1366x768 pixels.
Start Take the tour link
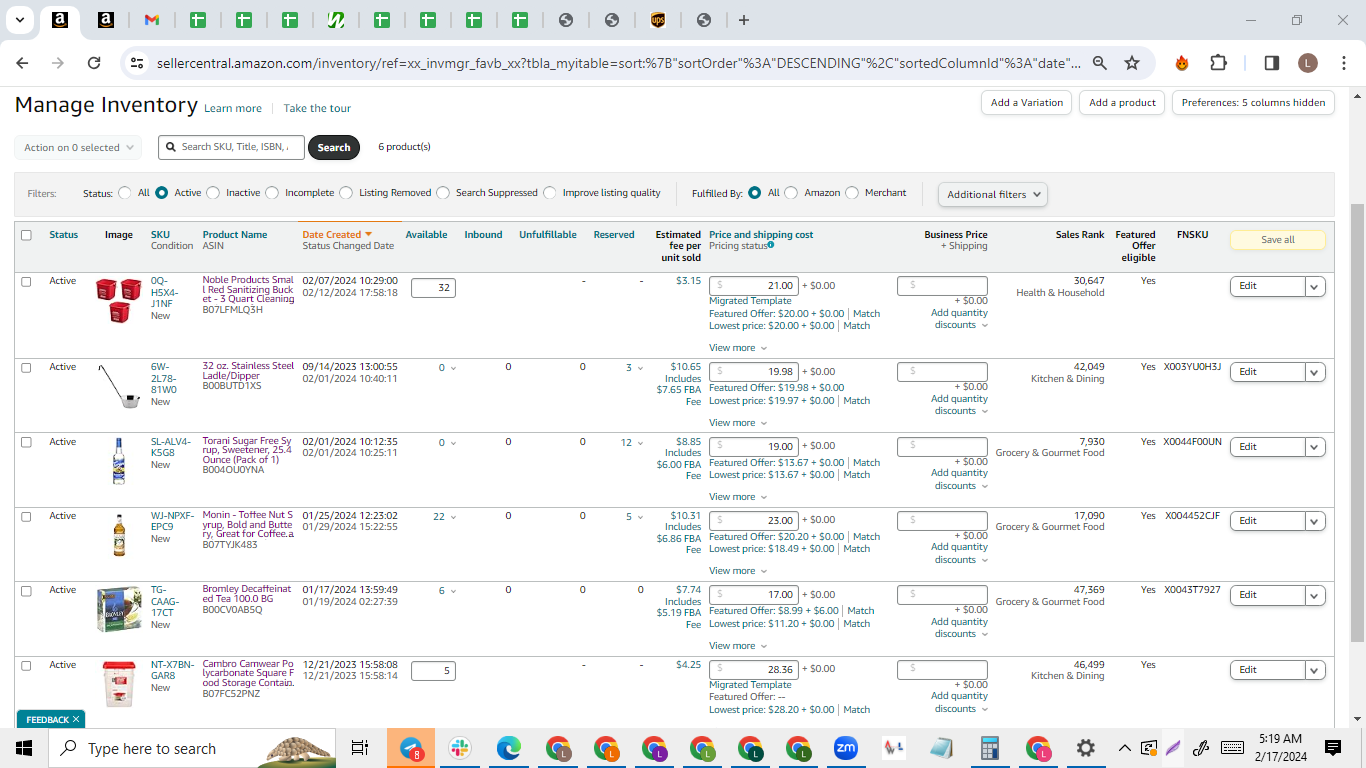click(x=317, y=108)
